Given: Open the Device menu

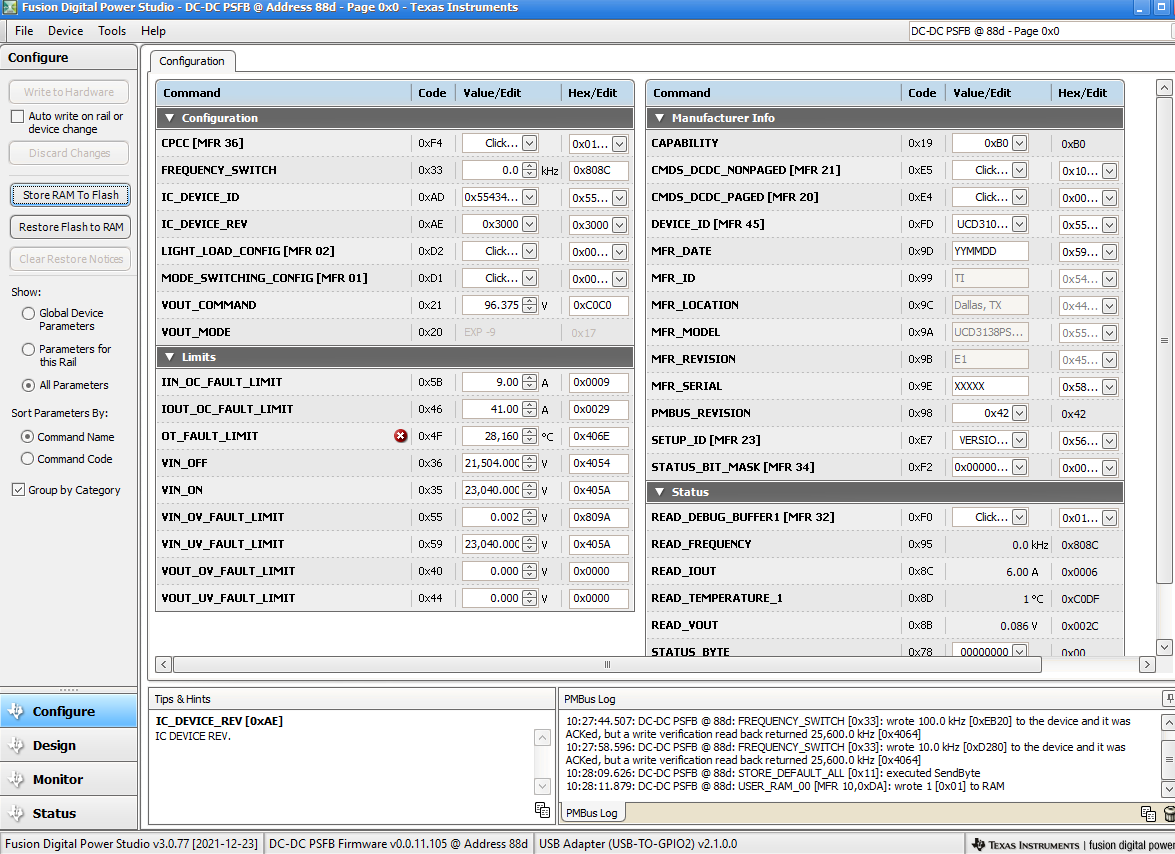Looking at the screenshot, I should point(65,31).
